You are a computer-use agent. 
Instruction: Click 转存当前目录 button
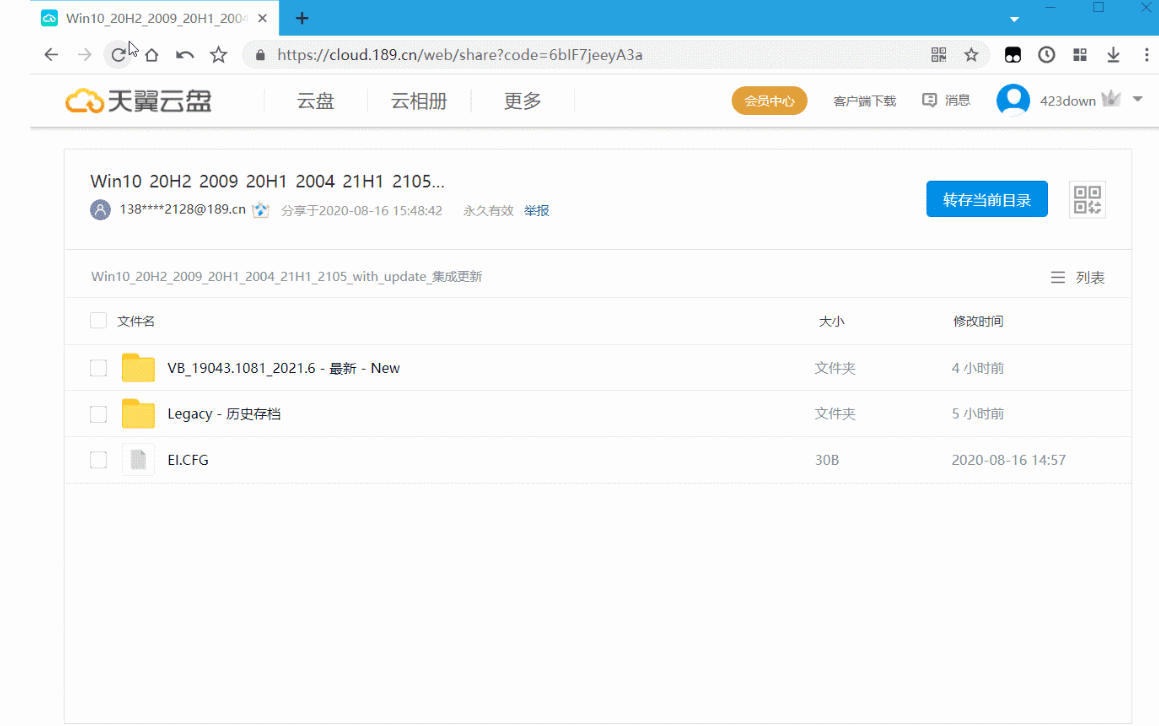987,199
